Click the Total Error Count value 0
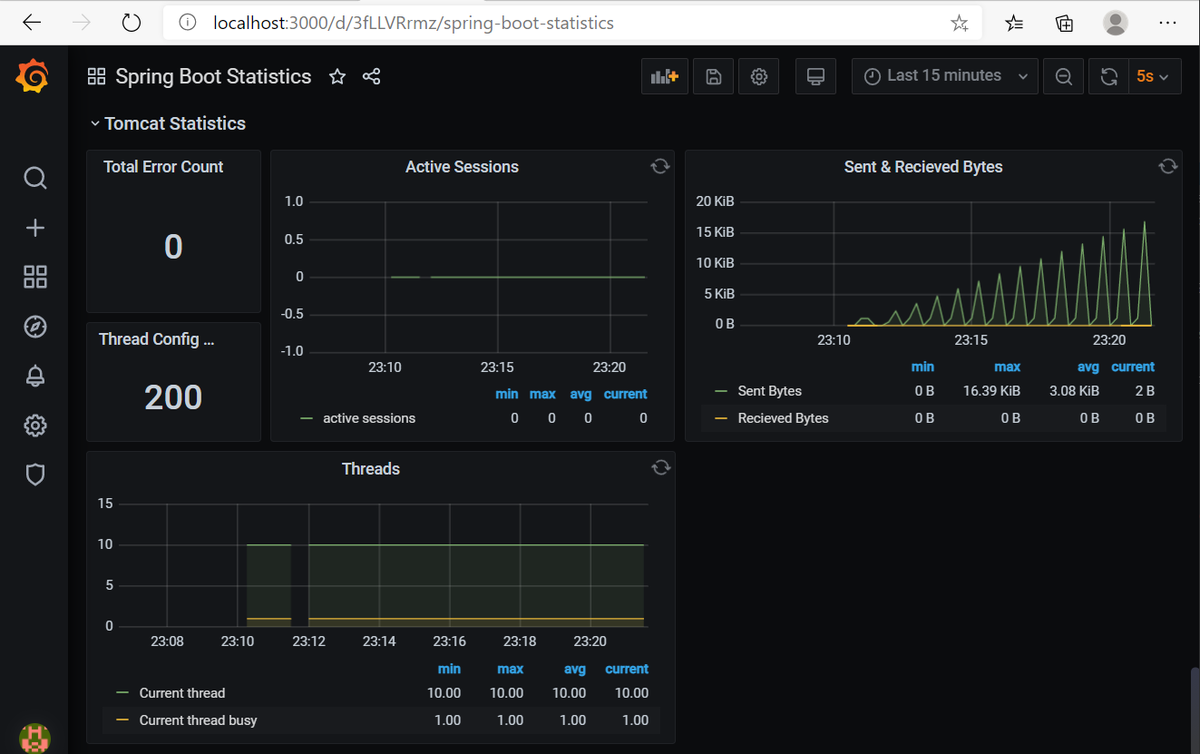Viewport: 1200px width, 754px height. coord(173,246)
